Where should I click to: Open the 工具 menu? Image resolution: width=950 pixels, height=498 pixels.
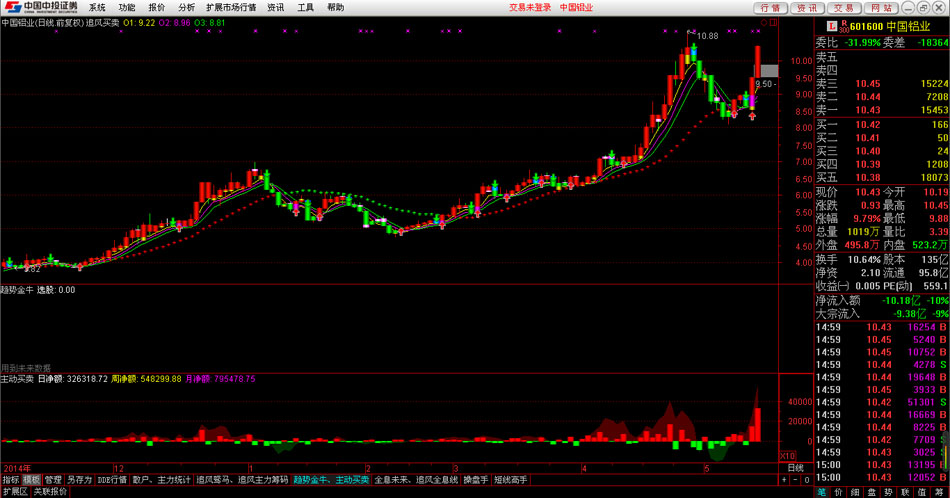point(305,7)
